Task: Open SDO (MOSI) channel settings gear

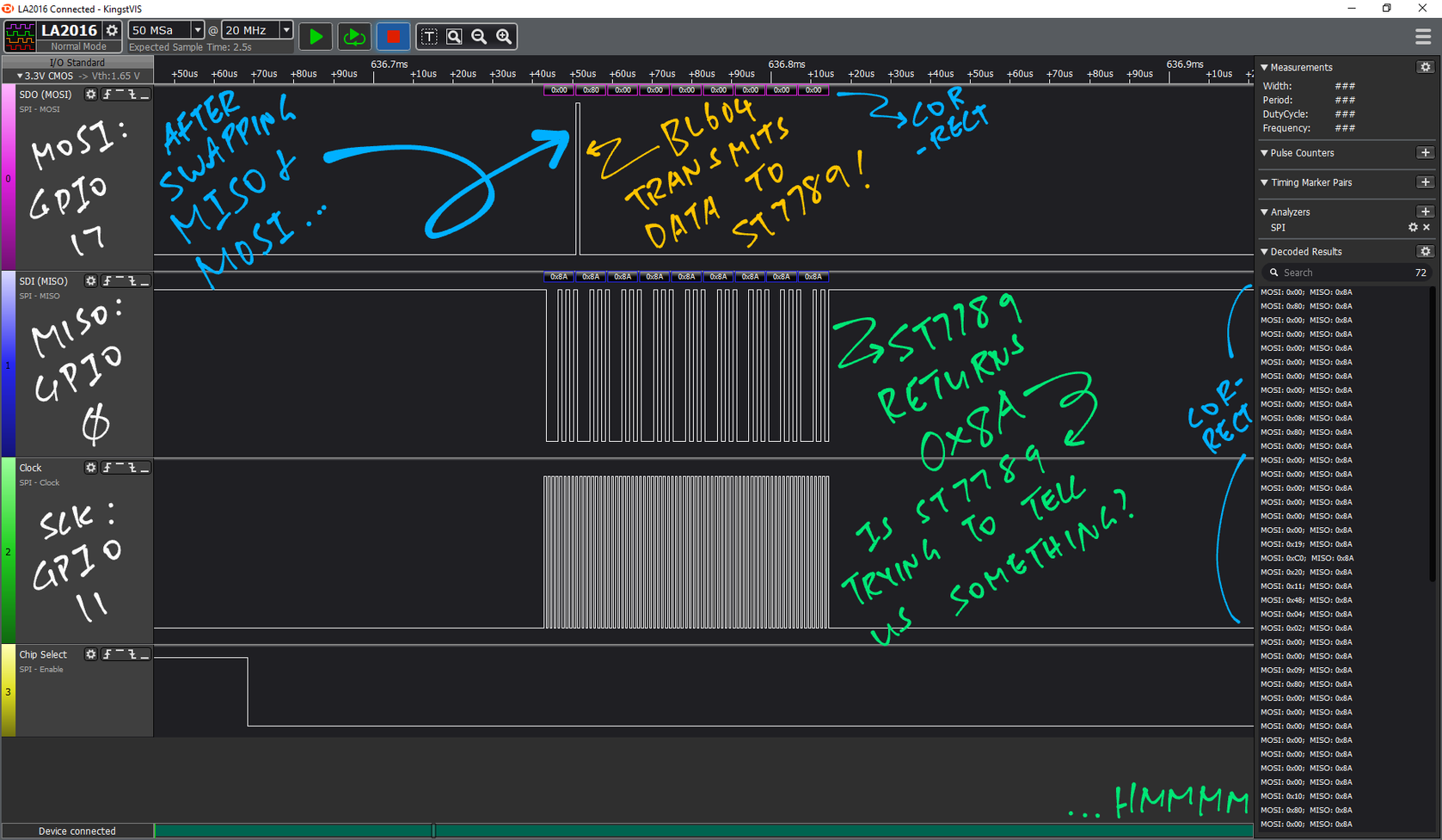Action: click(x=90, y=95)
